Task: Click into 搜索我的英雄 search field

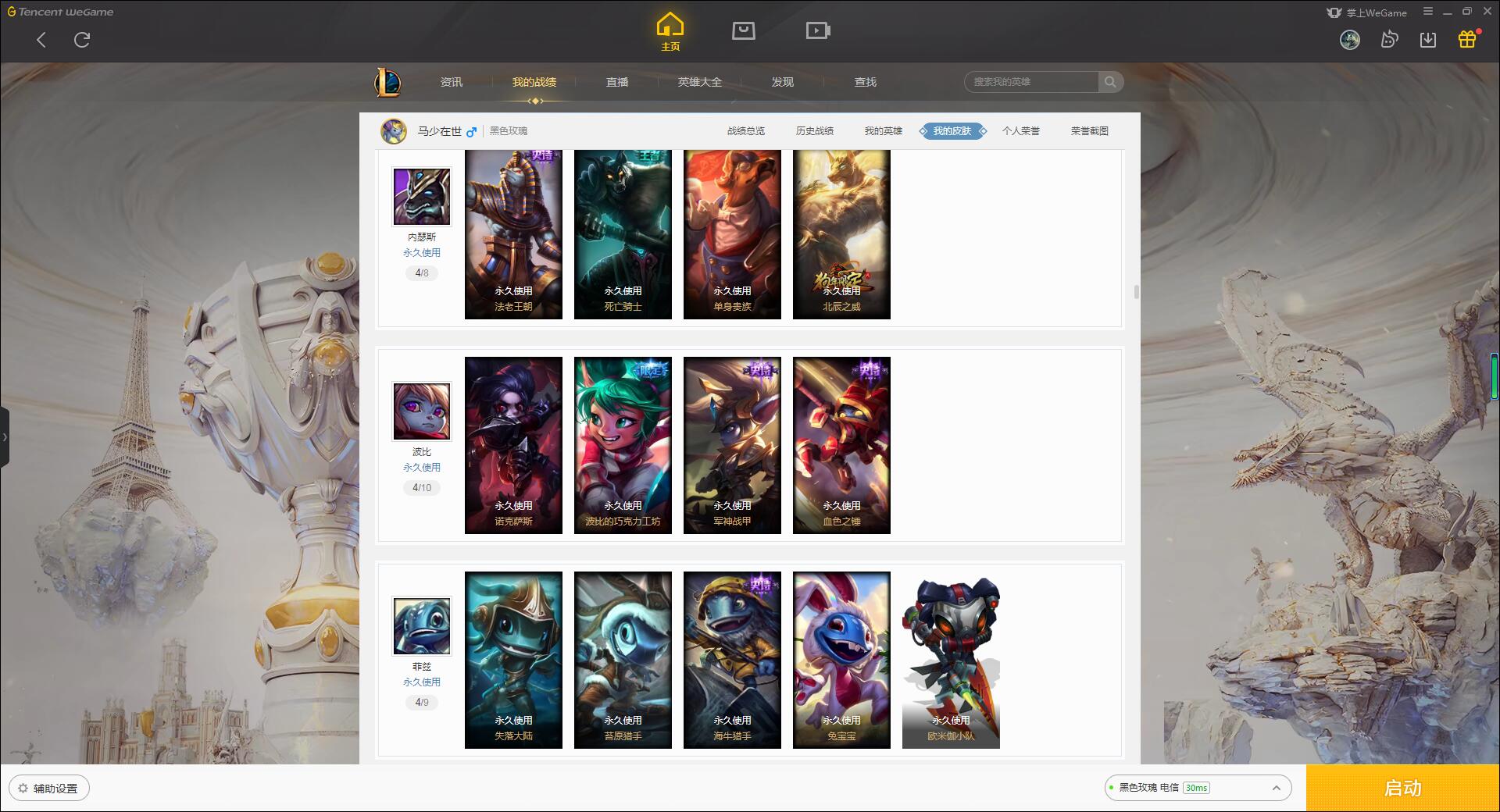Action: [x=1031, y=82]
